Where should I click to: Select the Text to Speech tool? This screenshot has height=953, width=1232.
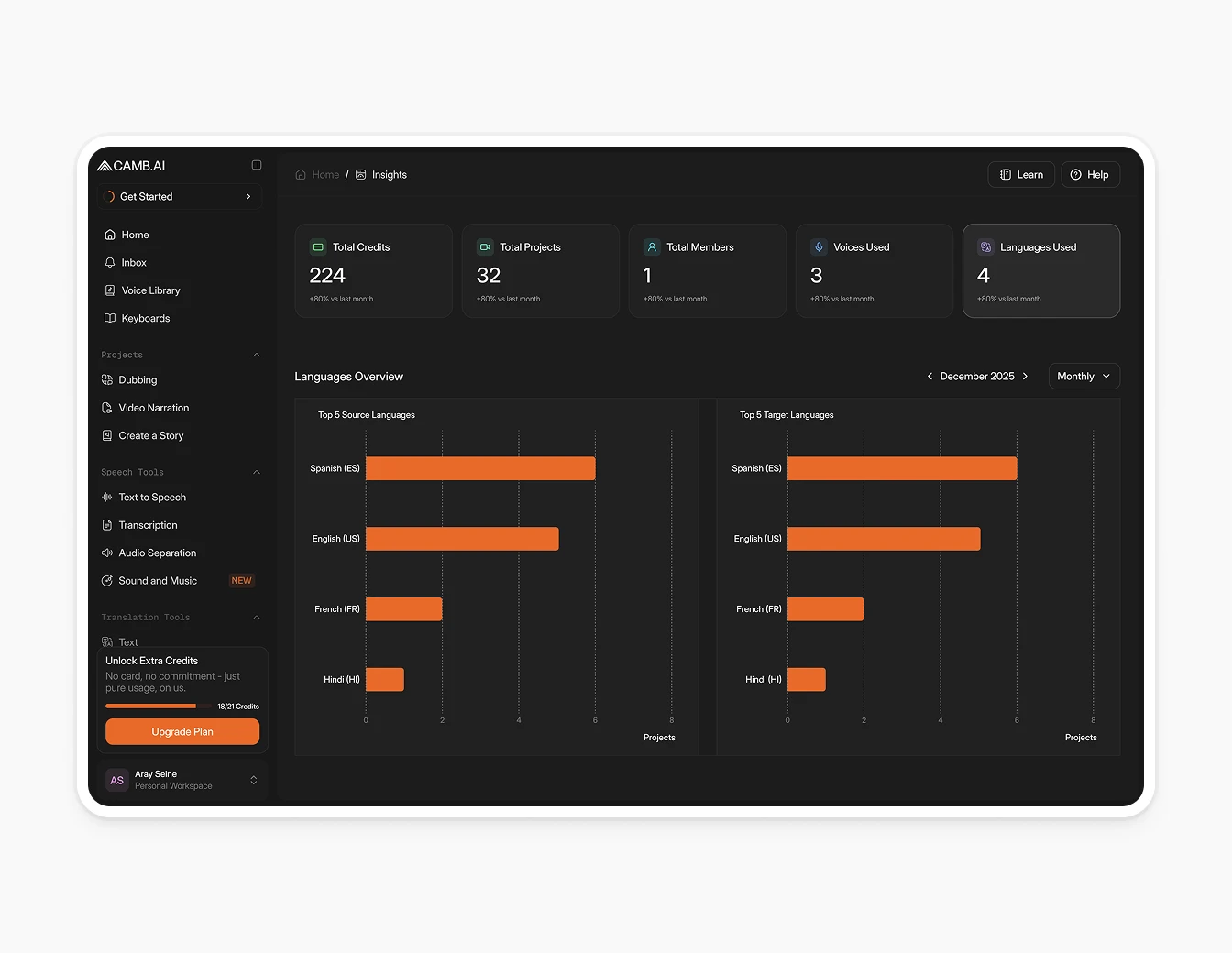152,497
